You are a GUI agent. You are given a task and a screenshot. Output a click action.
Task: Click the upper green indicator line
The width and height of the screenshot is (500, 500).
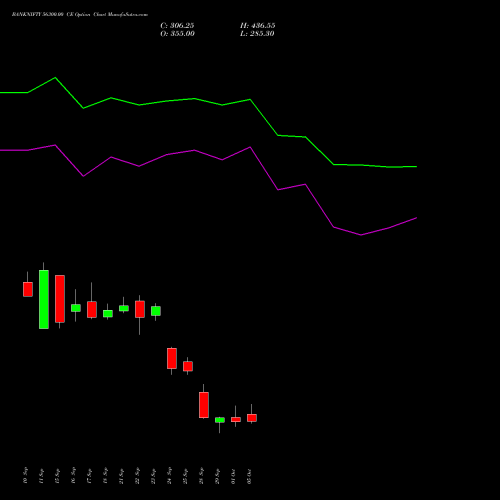pyautogui.click(x=208, y=102)
